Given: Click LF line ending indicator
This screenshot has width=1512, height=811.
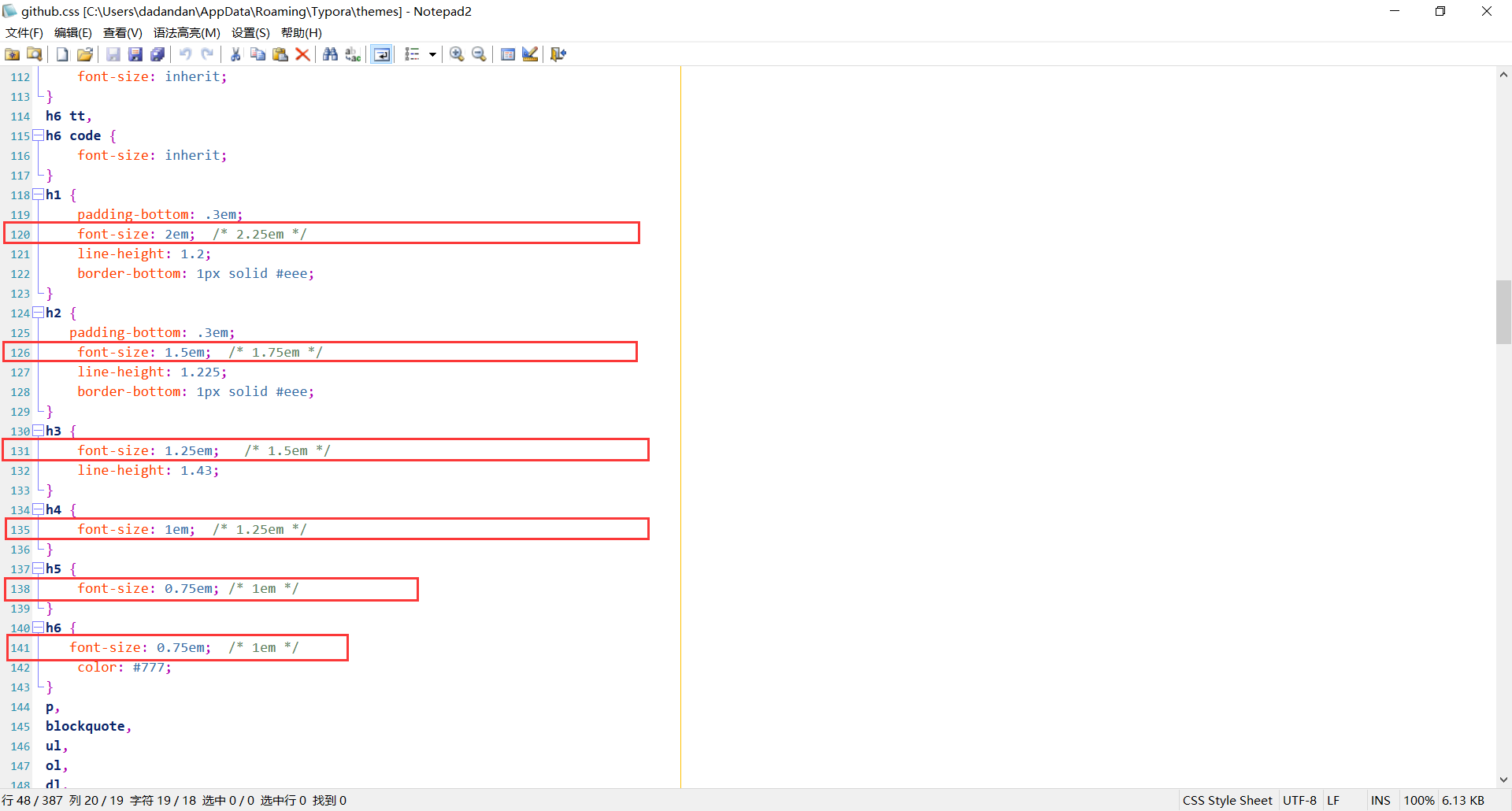Looking at the screenshot, I should click(1333, 801).
